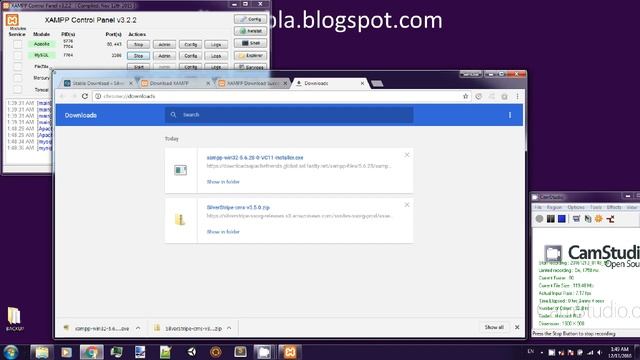This screenshot has width=640, height=360.
Task: Open Config for the MySQL row
Action: (x=190, y=56)
